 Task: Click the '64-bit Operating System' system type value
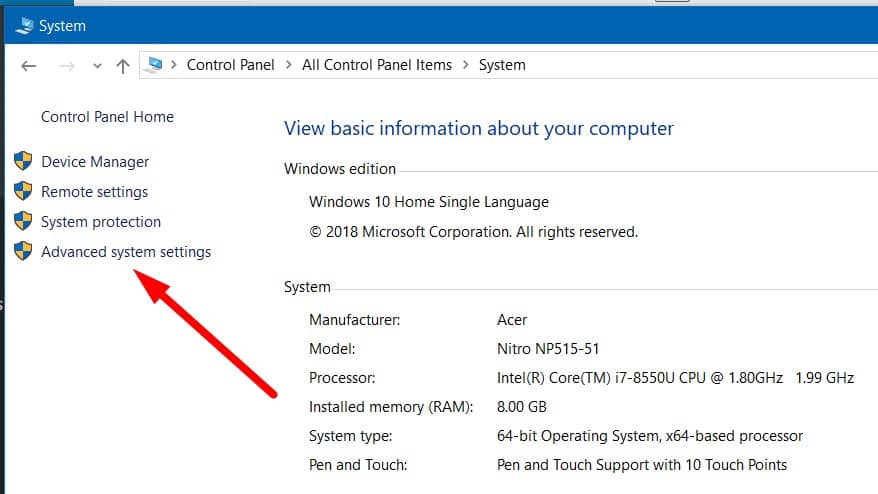point(650,436)
